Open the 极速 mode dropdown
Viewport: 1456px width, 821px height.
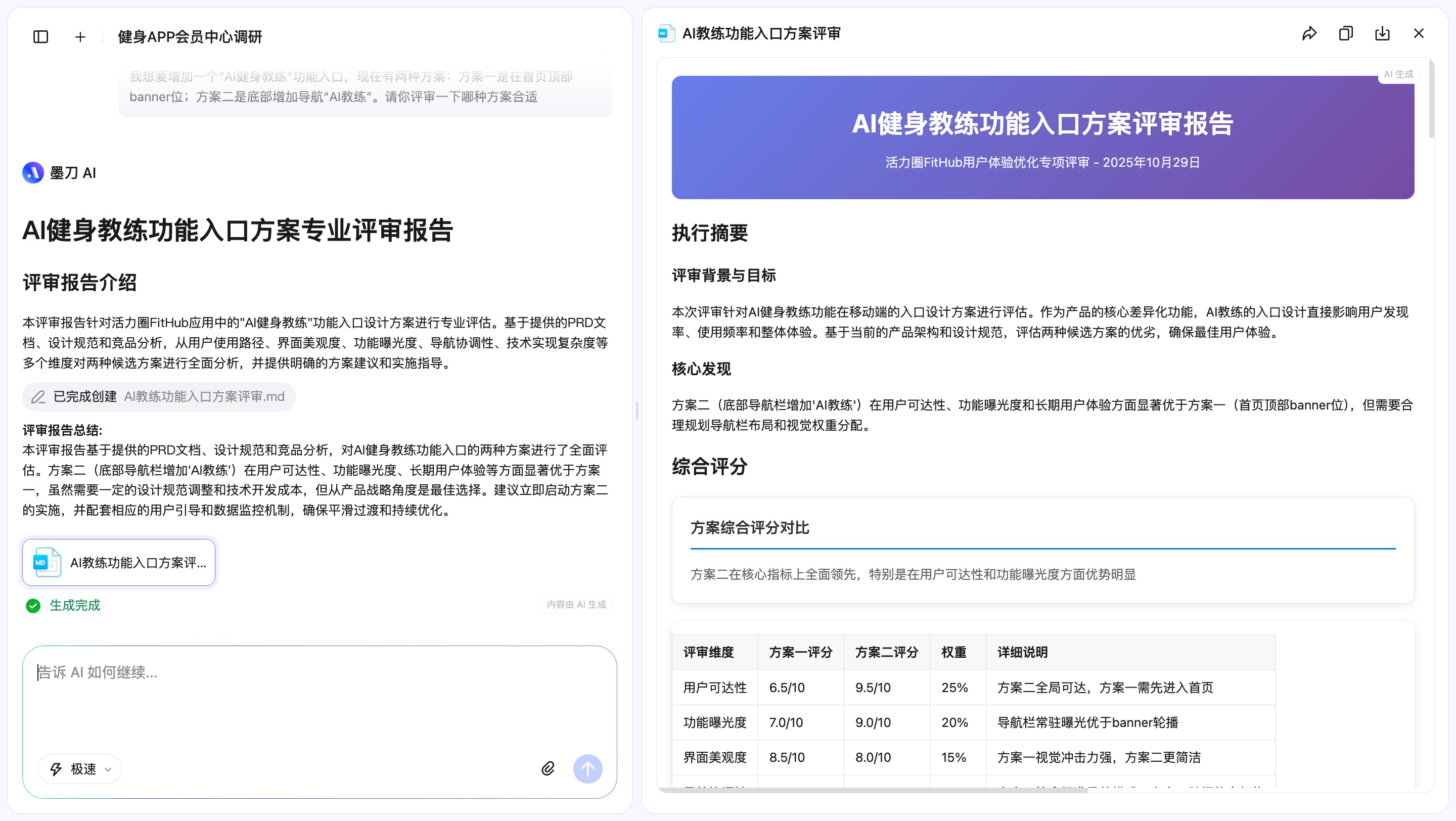[x=80, y=768]
